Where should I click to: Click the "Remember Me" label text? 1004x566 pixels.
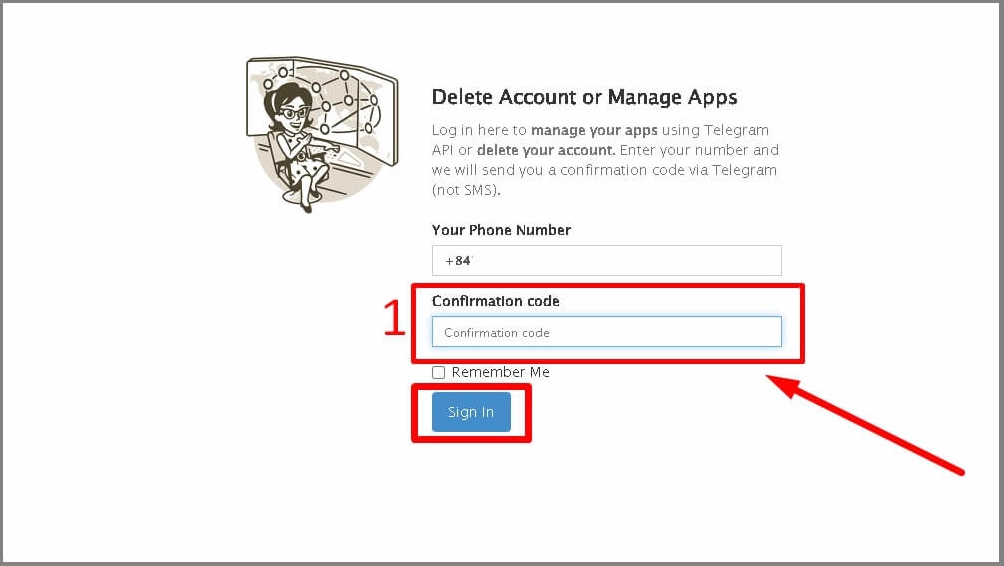click(501, 372)
